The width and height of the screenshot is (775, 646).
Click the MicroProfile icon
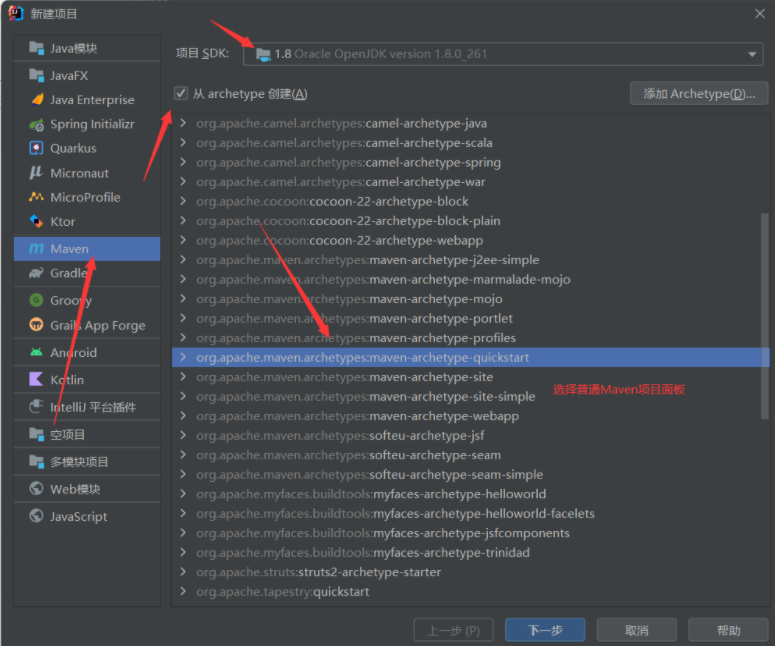[36, 197]
